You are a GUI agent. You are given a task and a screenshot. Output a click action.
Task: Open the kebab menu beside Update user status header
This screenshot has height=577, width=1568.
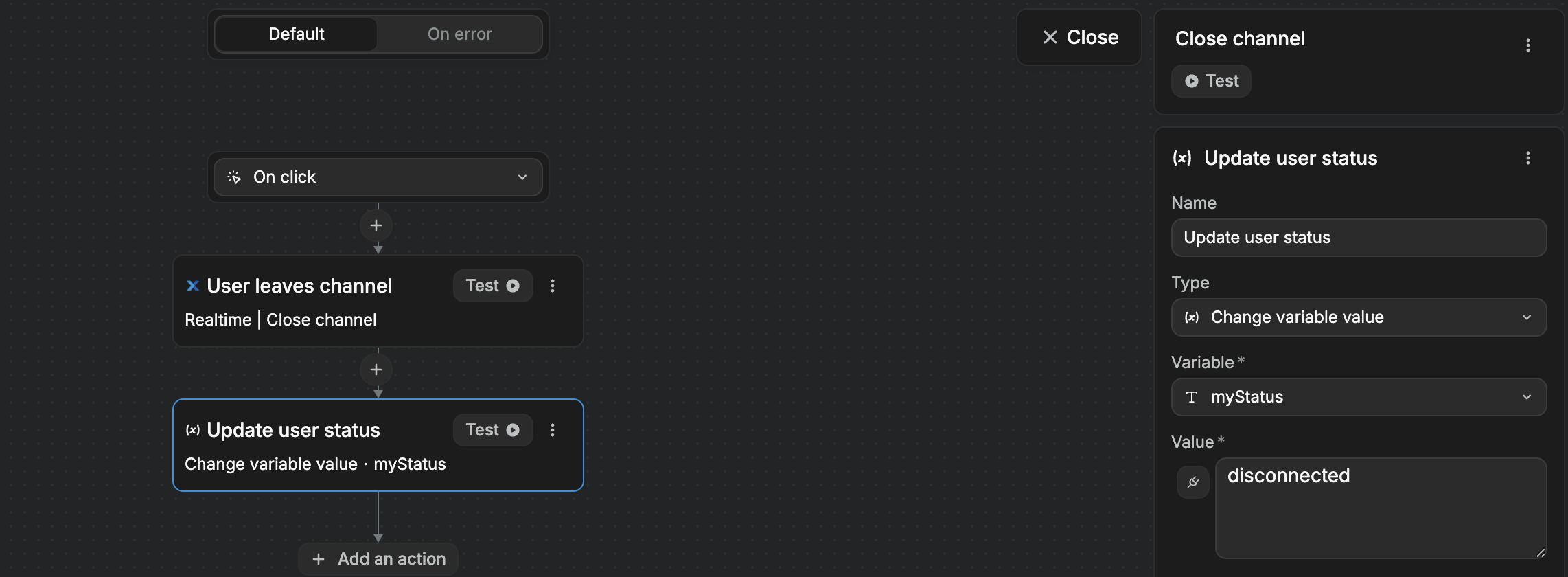tap(1528, 158)
